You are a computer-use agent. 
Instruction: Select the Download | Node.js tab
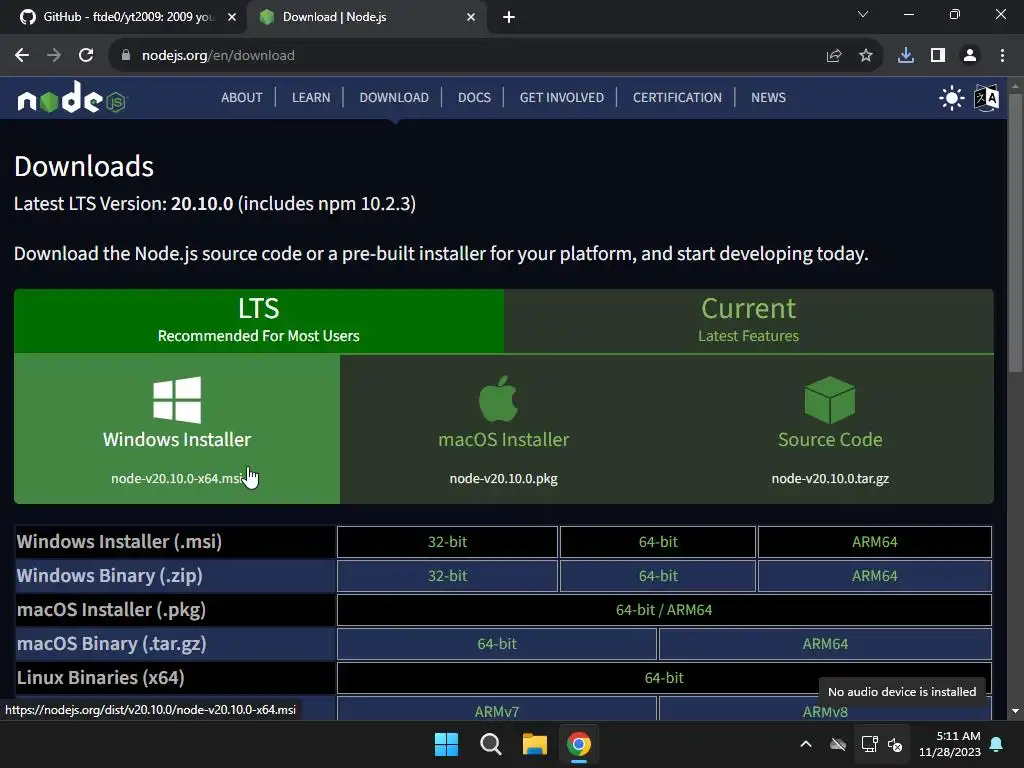[x=367, y=17]
